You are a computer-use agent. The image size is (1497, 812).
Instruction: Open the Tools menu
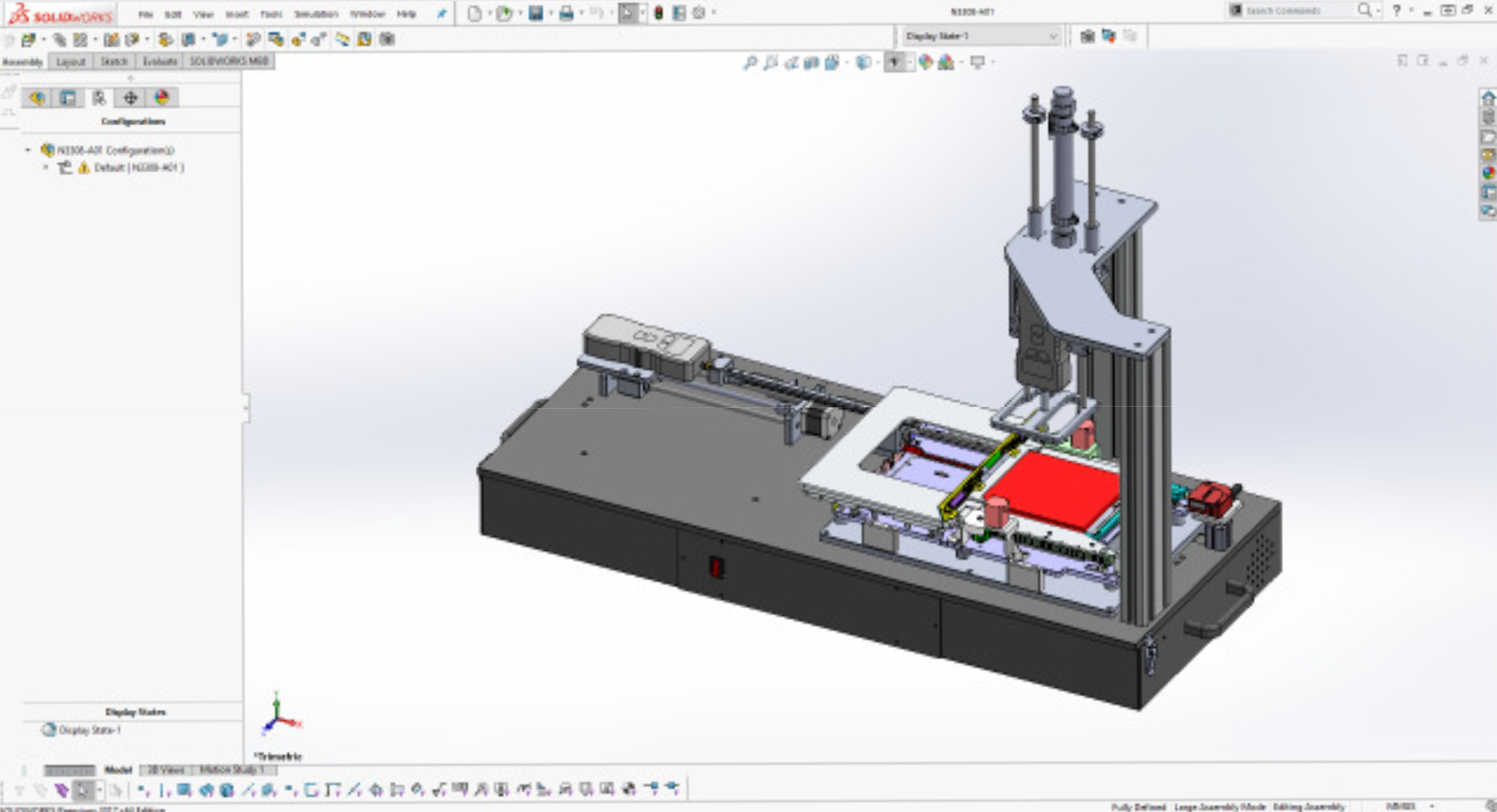click(271, 14)
